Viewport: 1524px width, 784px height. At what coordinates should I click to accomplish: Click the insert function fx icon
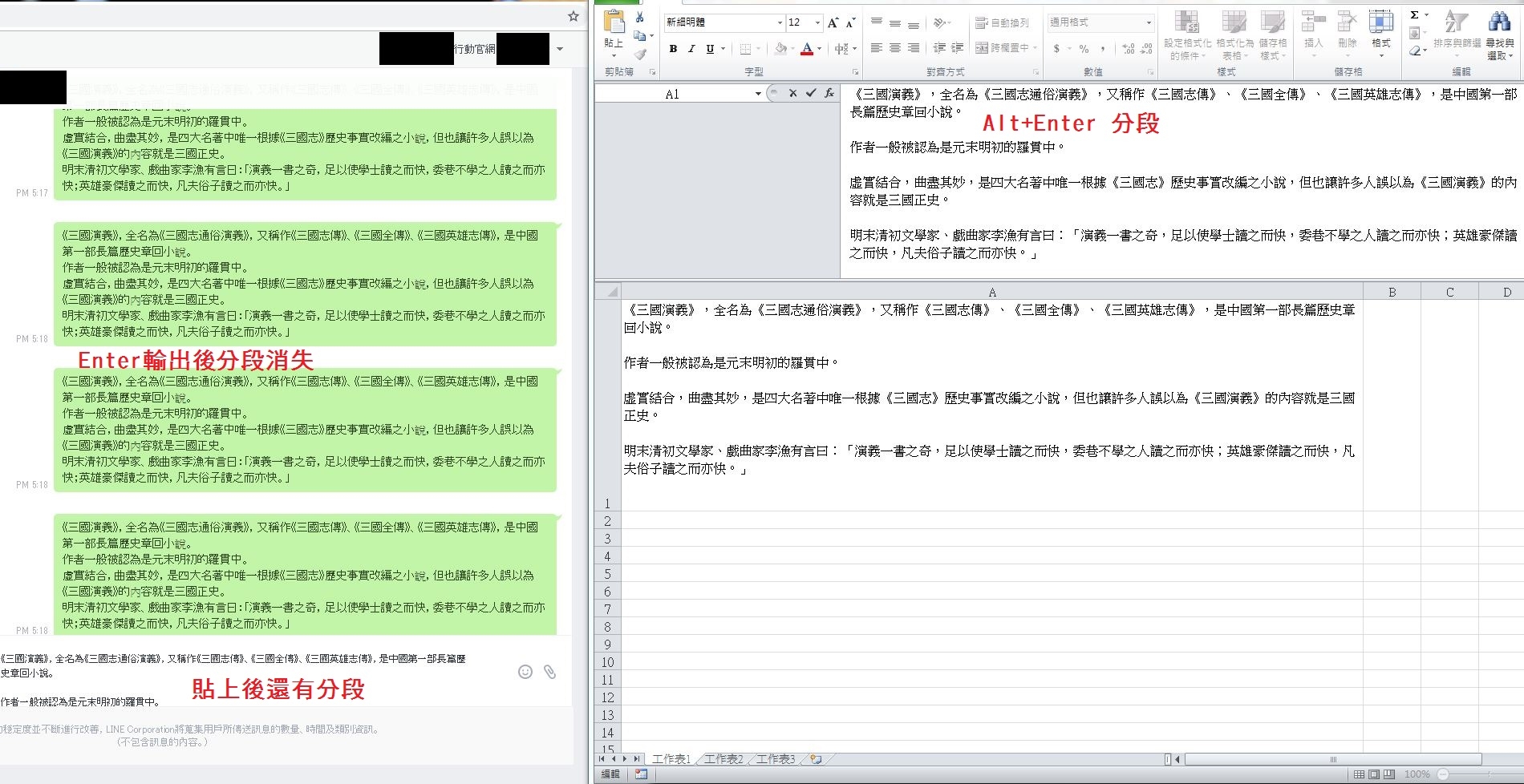pos(829,93)
